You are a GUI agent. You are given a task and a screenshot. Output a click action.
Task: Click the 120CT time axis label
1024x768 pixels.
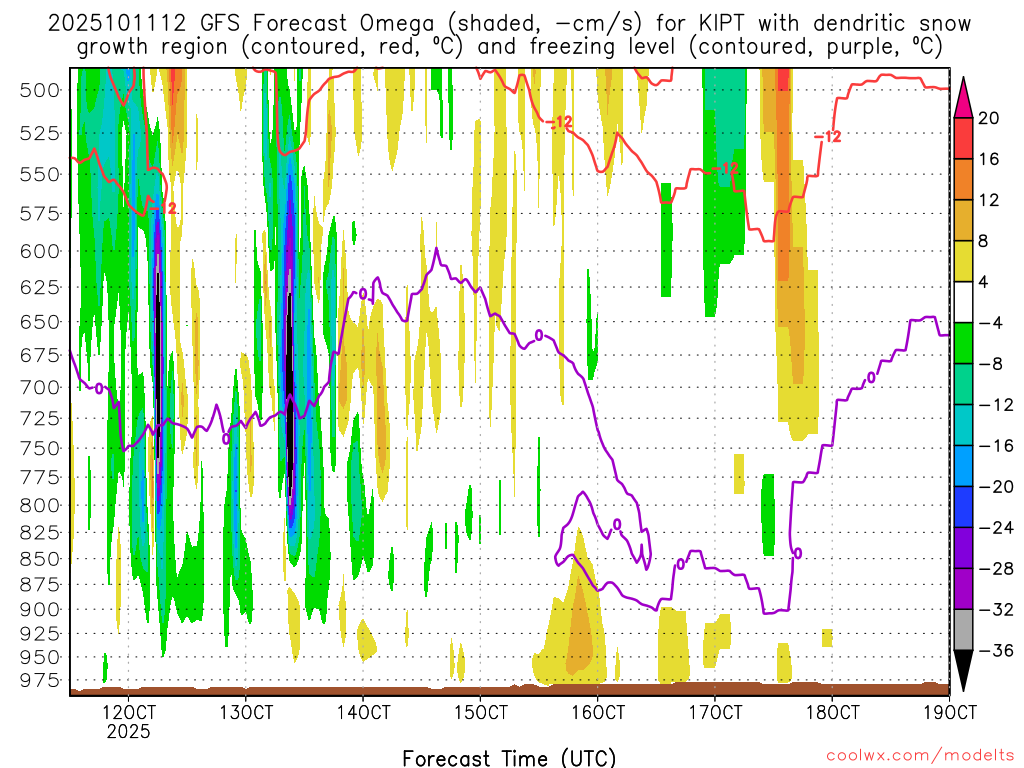[x=128, y=712]
